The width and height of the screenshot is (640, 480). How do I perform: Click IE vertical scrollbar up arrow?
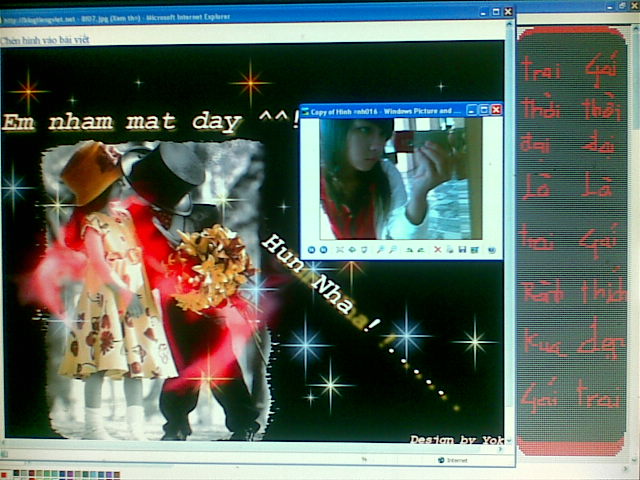[x=509, y=25]
